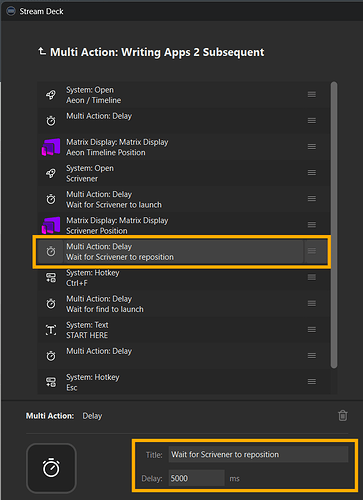Grab drag handle of Delay row above Esc
This screenshot has height=500, width=363.
[312, 356]
